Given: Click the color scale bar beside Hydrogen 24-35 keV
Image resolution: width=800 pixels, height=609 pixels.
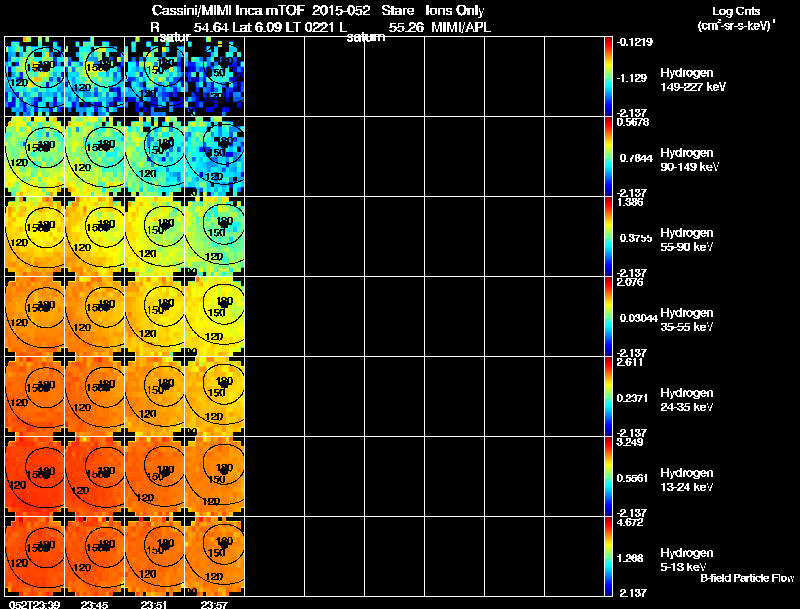Looking at the screenshot, I should (x=608, y=396).
